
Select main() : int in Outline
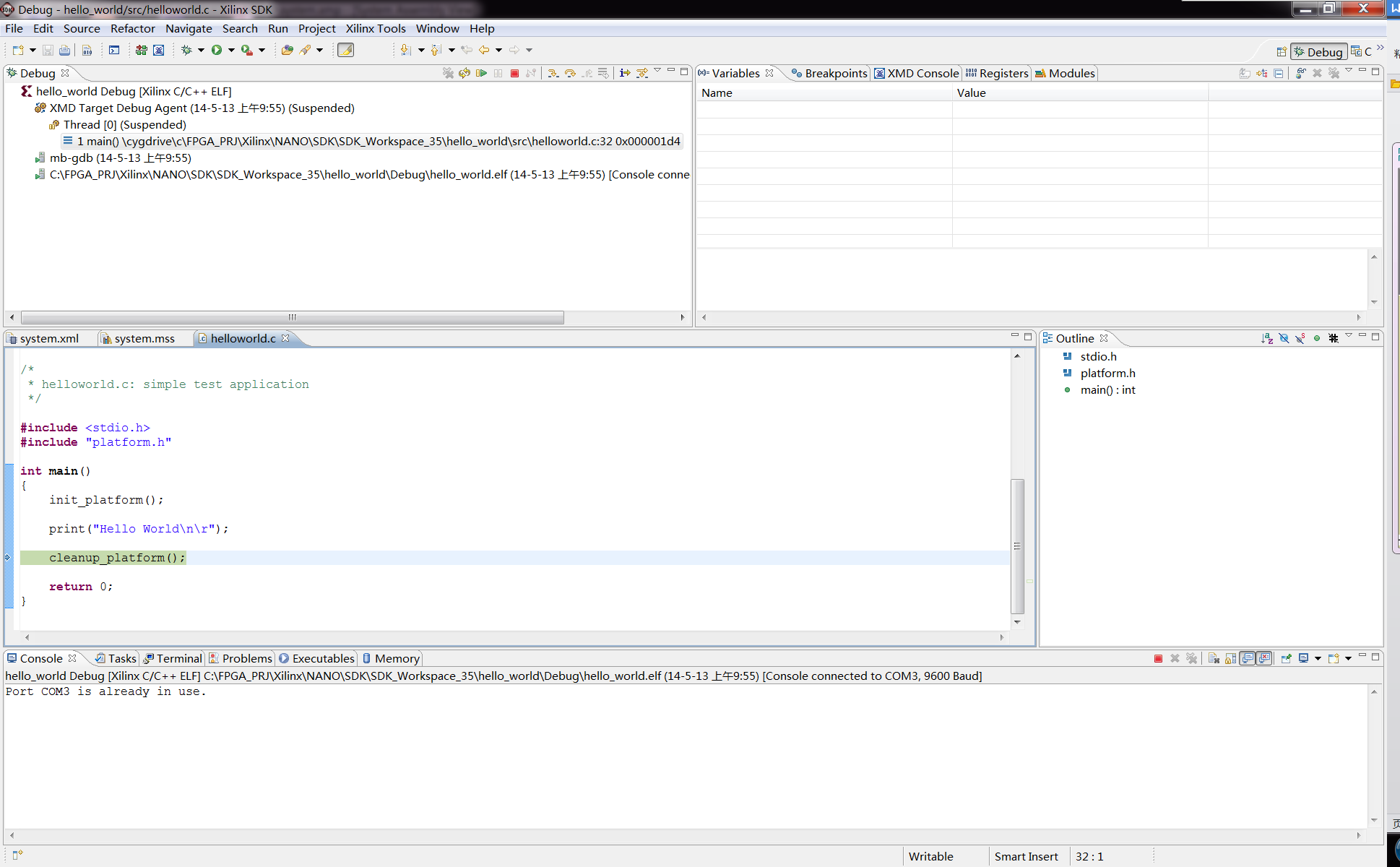[x=1107, y=389]
